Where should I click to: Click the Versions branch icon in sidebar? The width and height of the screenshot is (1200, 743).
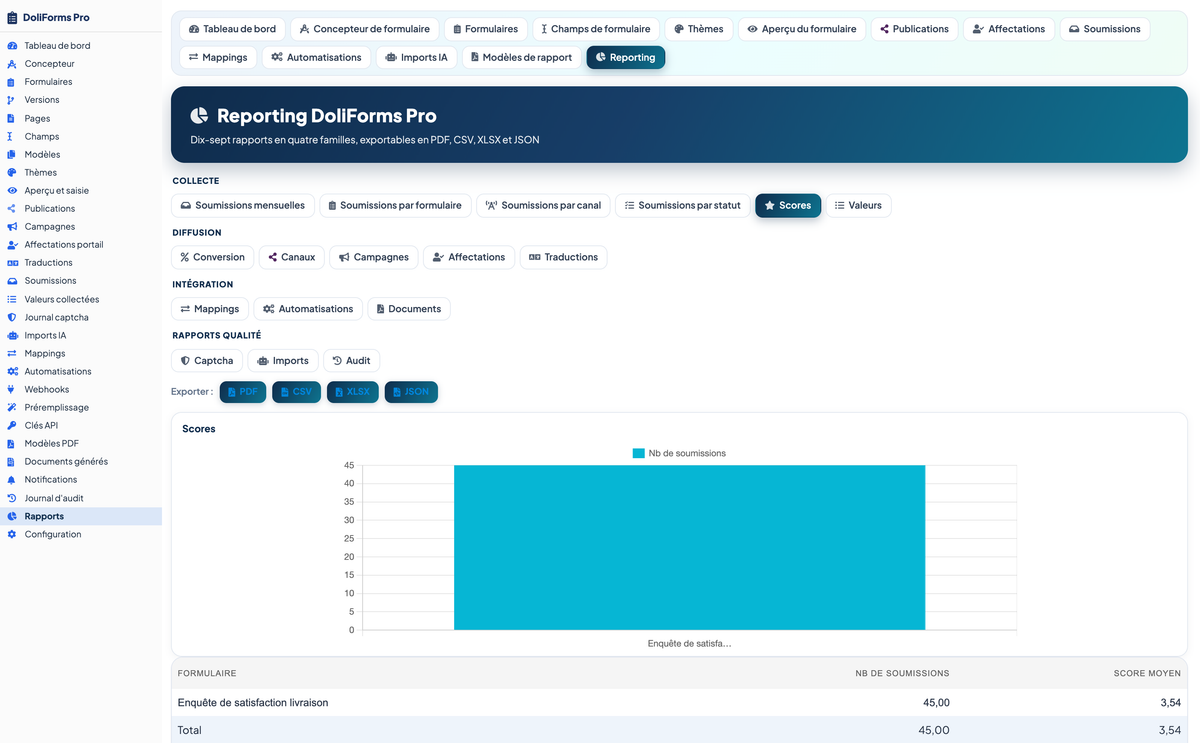pos(12,100)
